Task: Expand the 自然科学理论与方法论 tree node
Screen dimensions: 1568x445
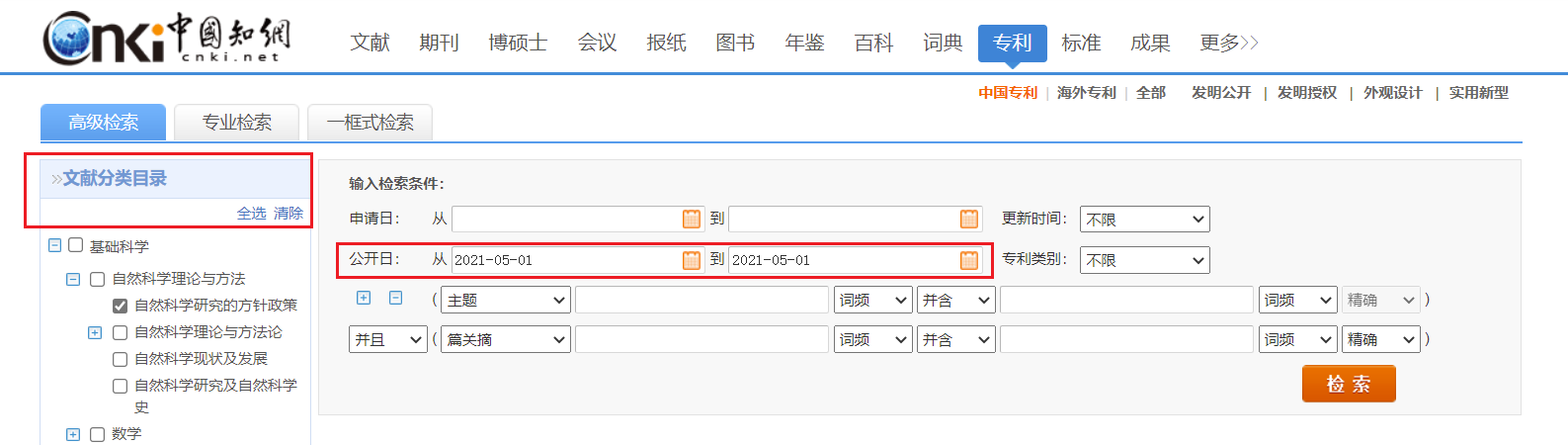Action: point(95,332)
